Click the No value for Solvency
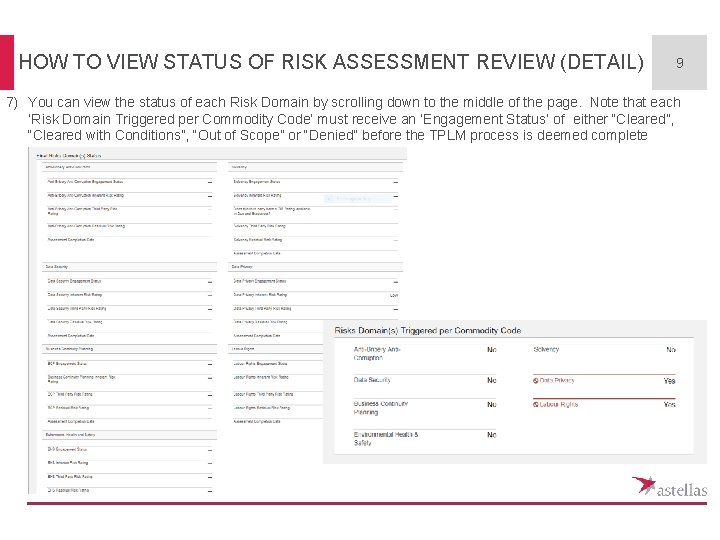The image size is (720, 540). (x=671, y=350)
